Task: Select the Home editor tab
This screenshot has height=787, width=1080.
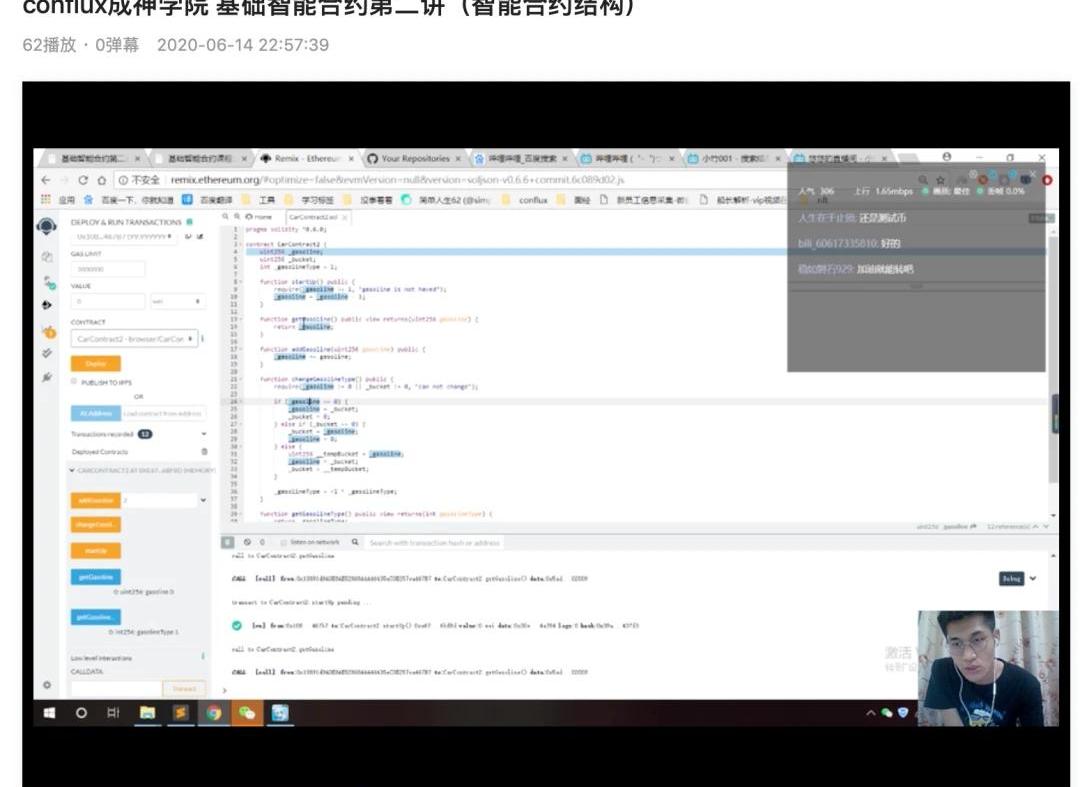Action: [259, 217]
